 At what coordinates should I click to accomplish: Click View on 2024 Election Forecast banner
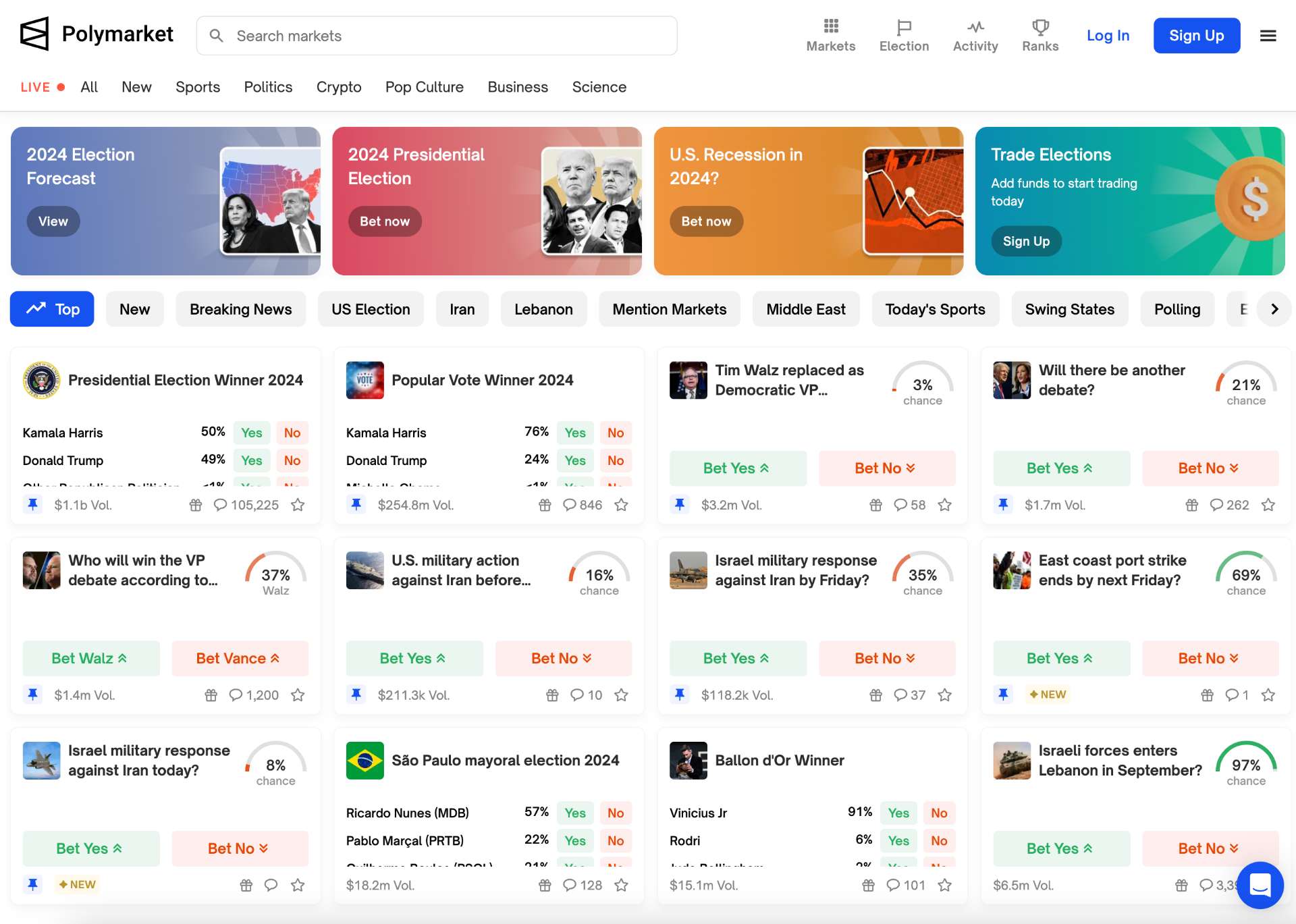click(x=53, y=221)
